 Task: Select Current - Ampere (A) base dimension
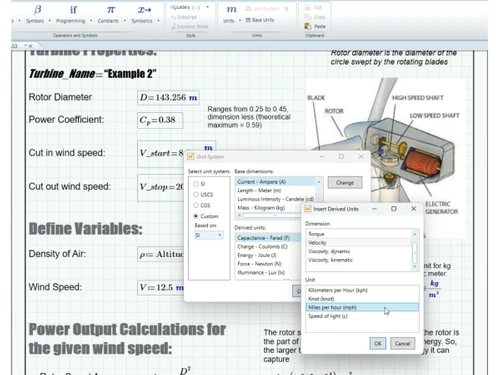pyautogui.click(x=276, y=182)
